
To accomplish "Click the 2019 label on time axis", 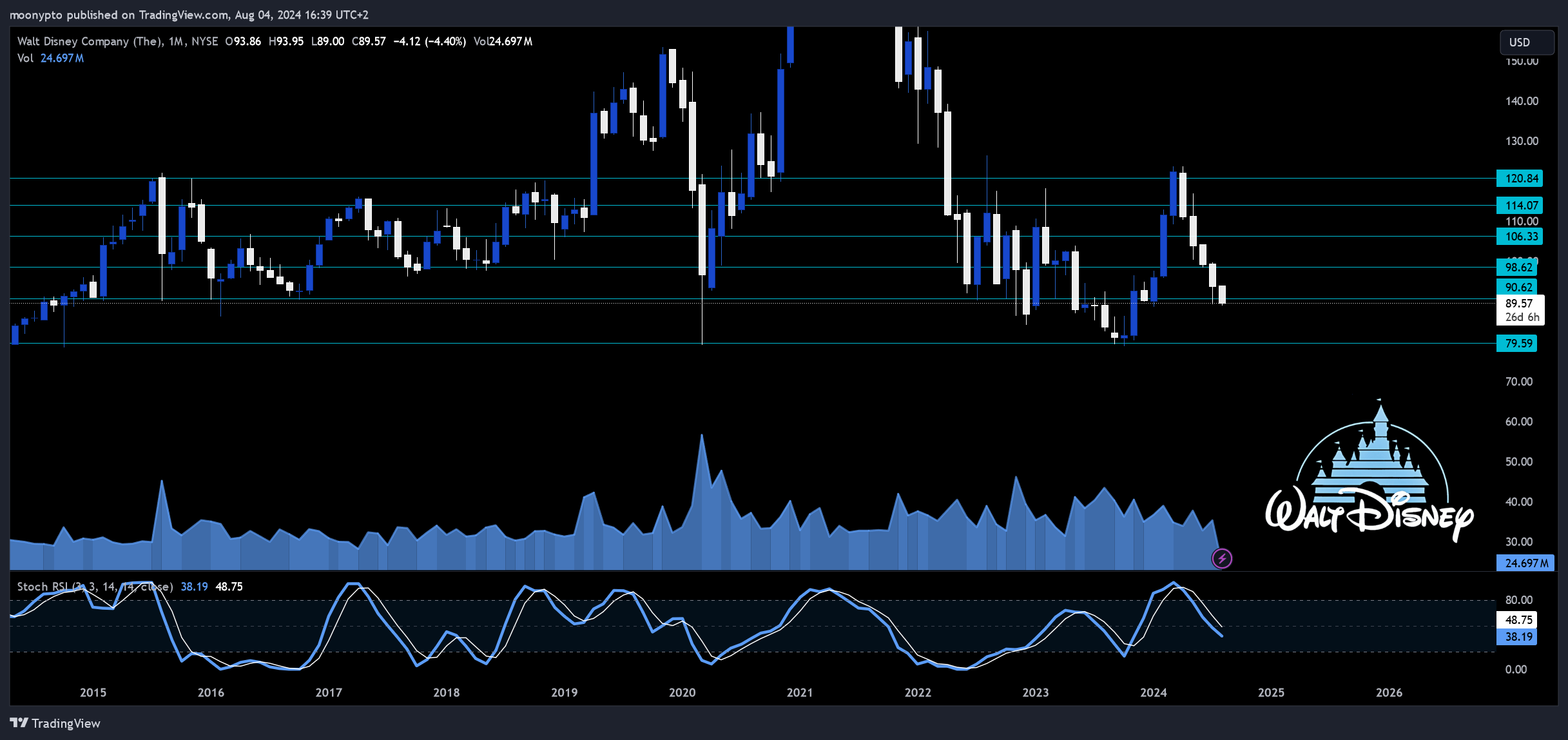I will 565,692.
